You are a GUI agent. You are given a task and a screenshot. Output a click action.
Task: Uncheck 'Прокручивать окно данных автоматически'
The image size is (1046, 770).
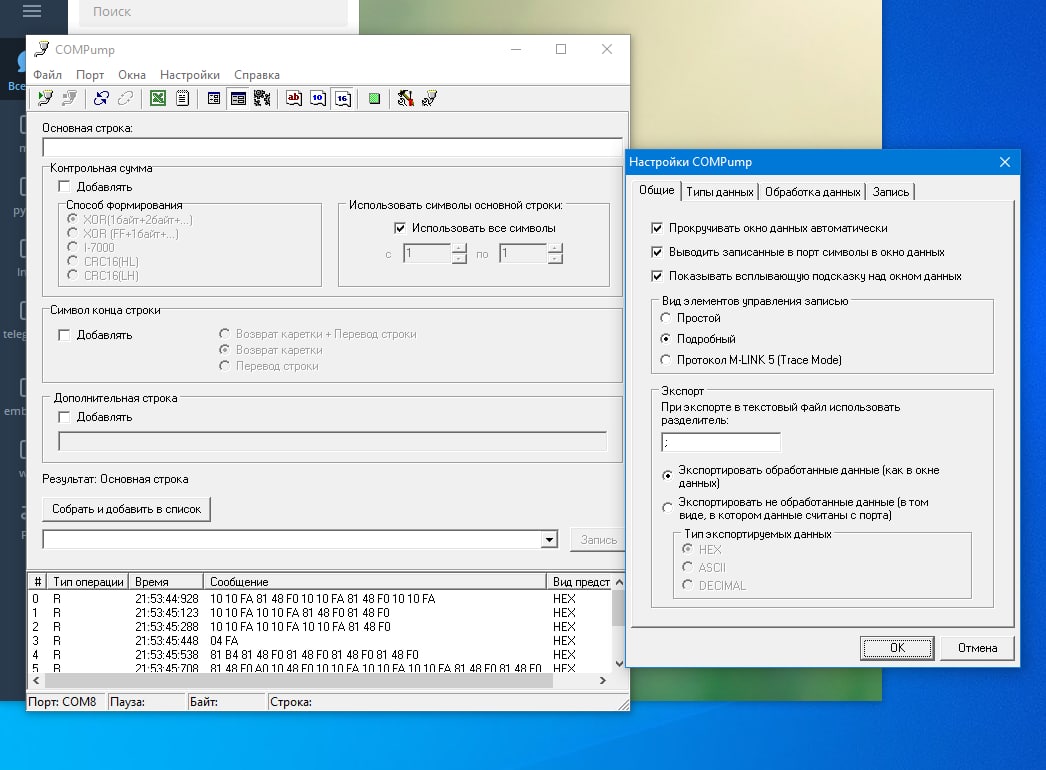pyautogui.click(x=657, y=228)
